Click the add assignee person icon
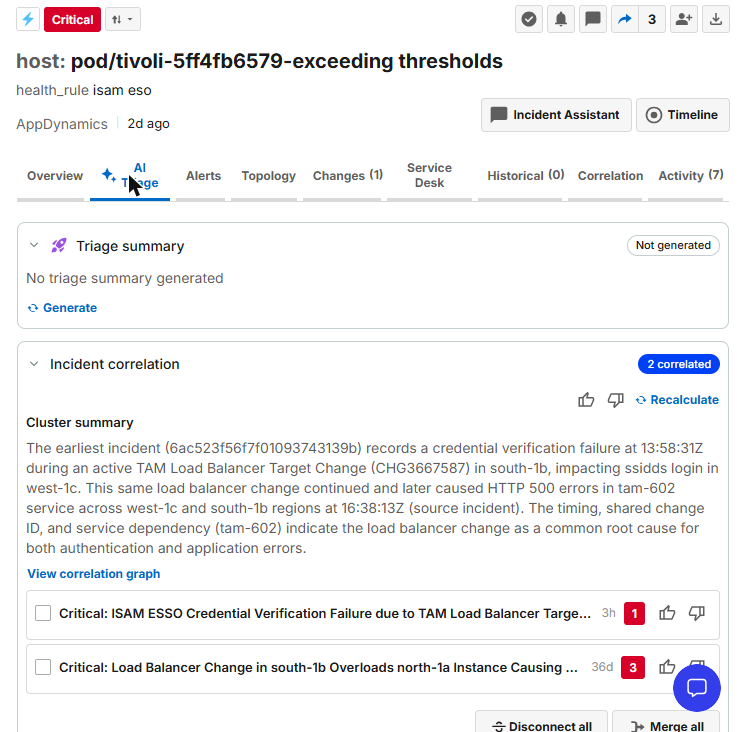This screenshot has height=732, width=741. click(x=684, y=19)
